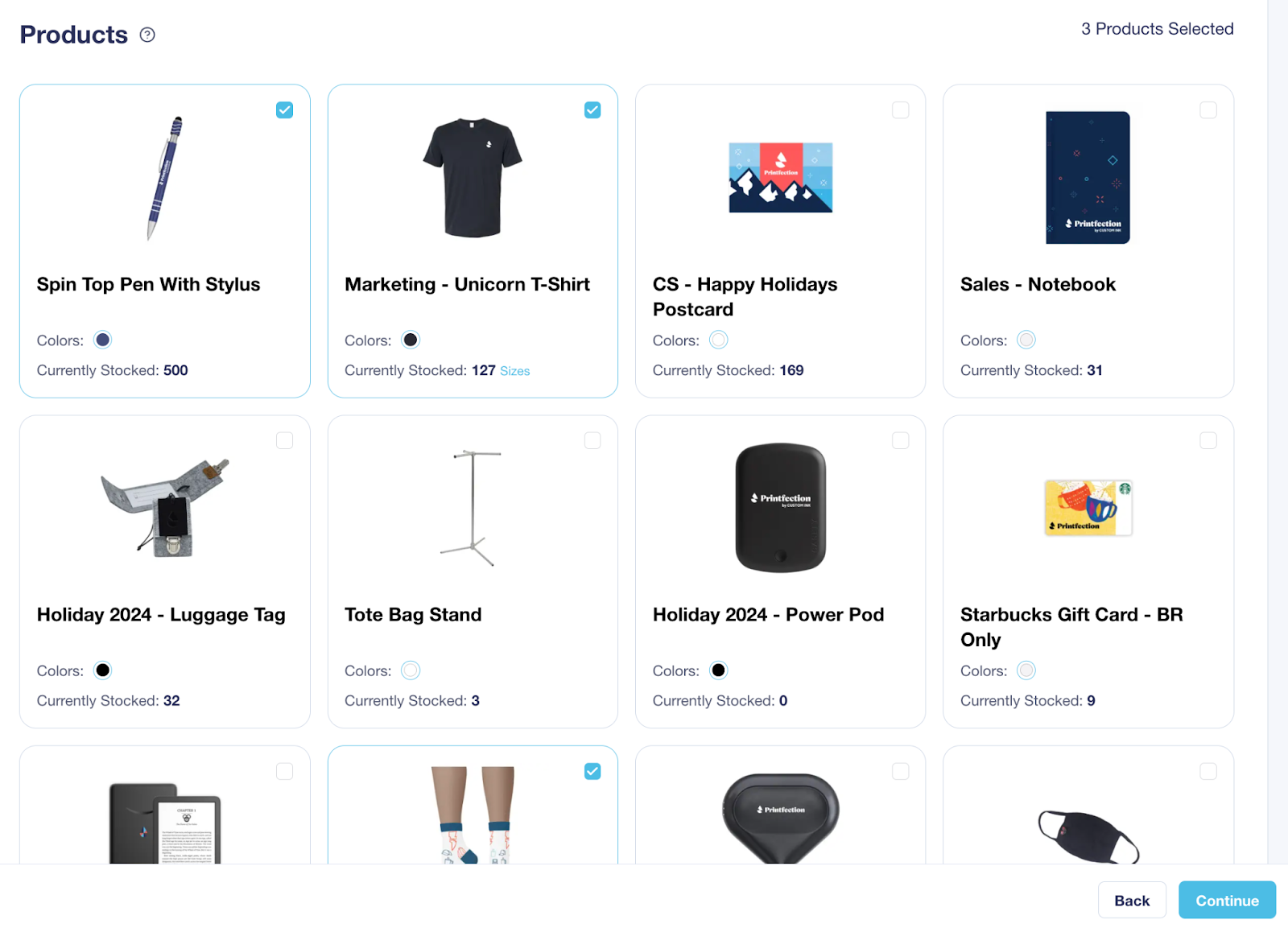Select the Holiday 2024 - Power Pod checkbox
1288x928 pixels.
pyautogui.click(x=901, y=440)
